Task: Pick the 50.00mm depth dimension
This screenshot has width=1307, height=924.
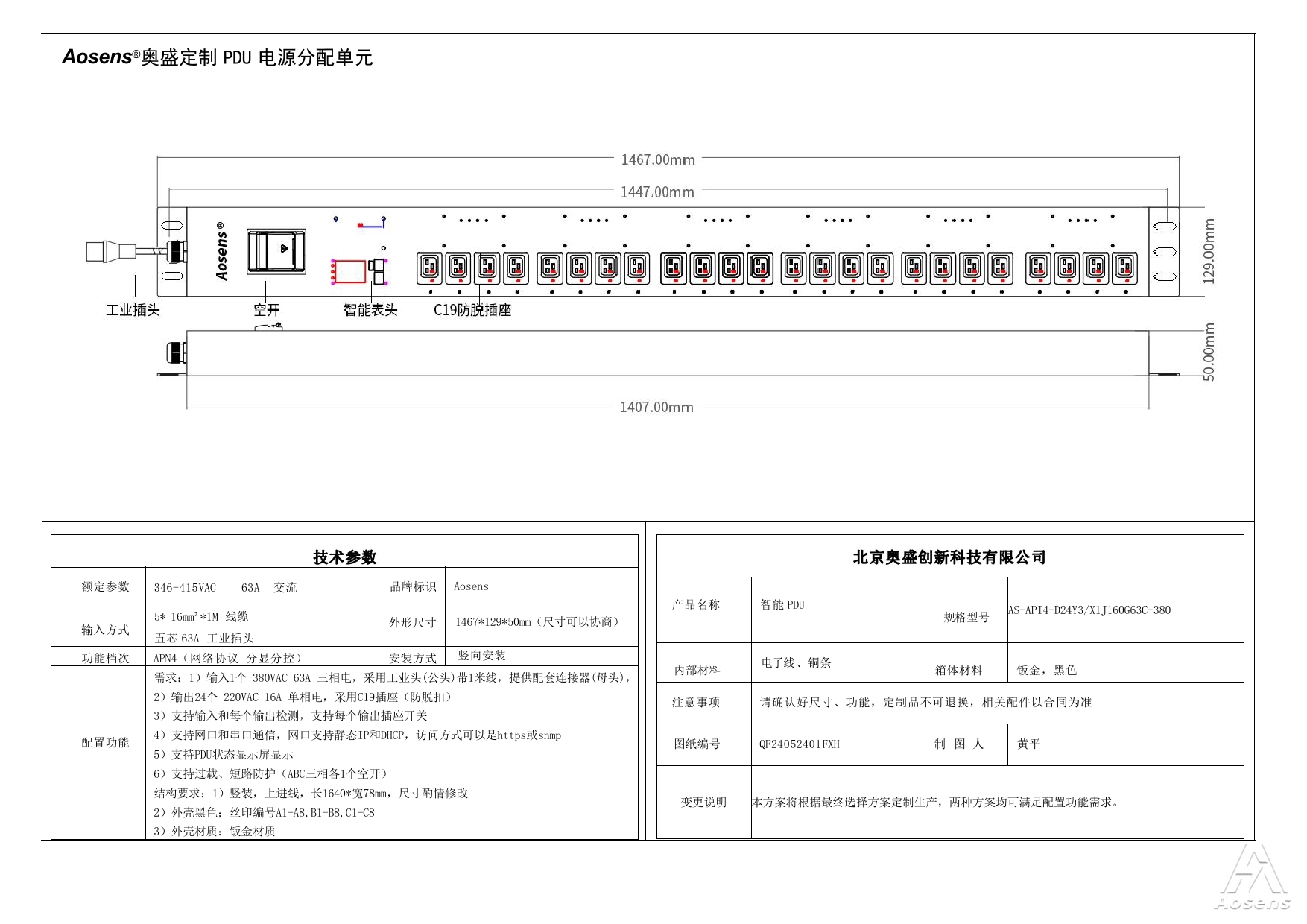Action: (1209, 352)
